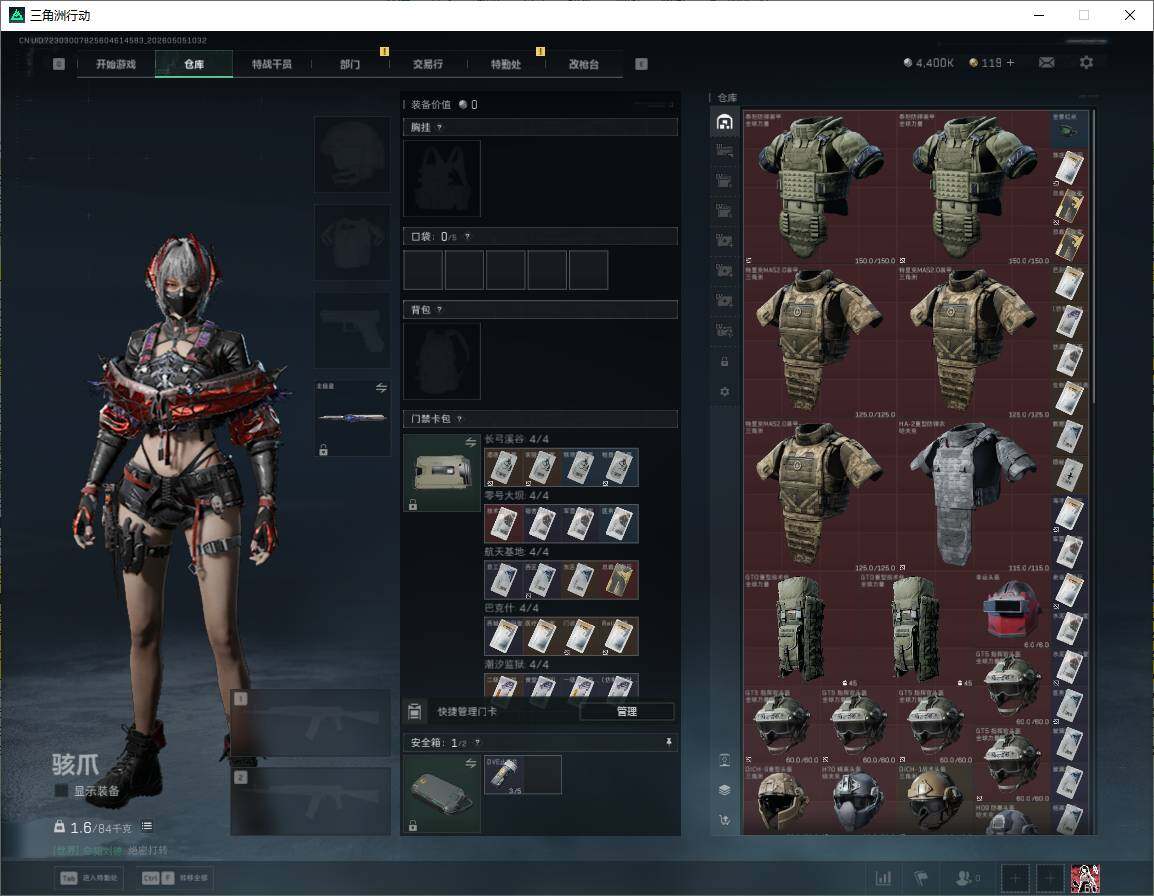Select the empty chest rig slot
Screen dimensions: 1154x896
coord(442,178)
